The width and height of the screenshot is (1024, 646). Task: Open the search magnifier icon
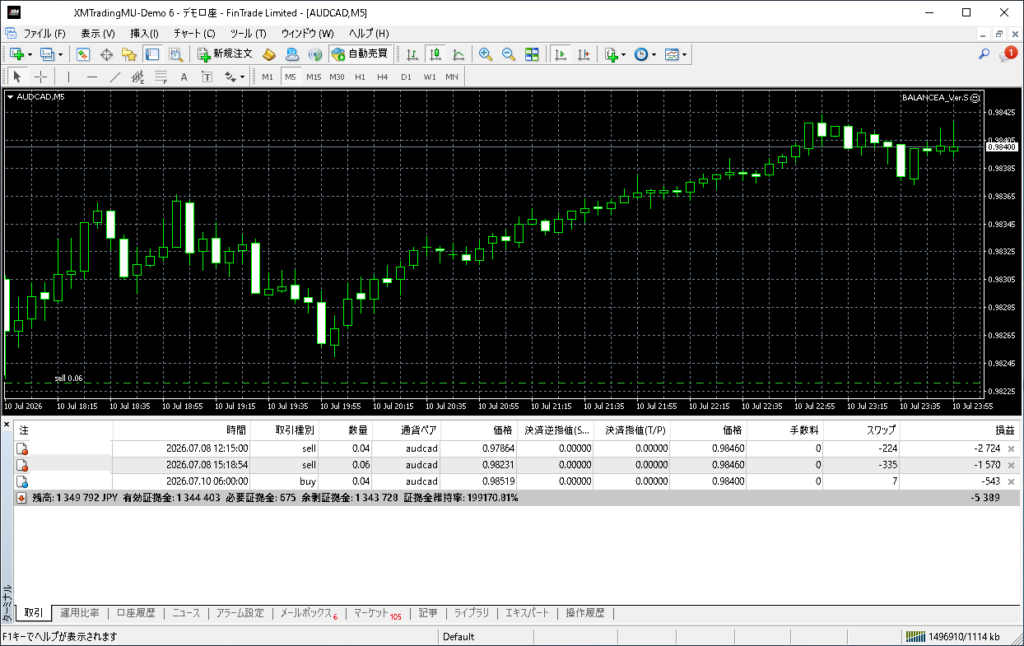coord(984,54)
